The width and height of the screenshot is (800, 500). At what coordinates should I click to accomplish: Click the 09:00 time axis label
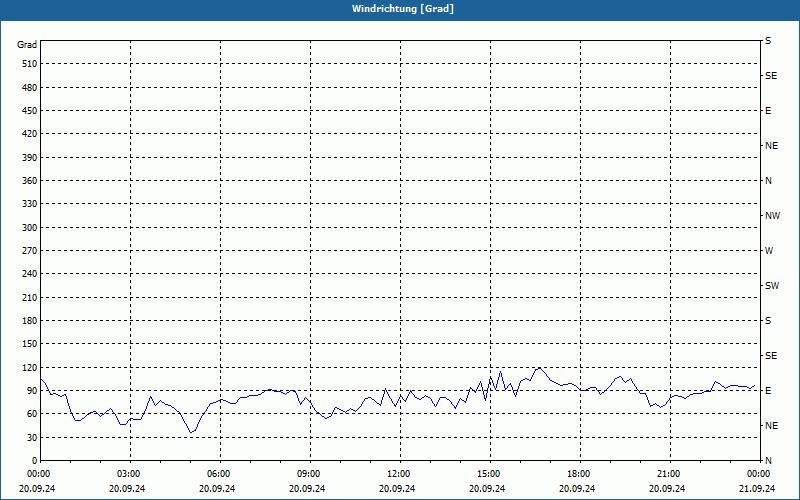(x=307, y=474)
